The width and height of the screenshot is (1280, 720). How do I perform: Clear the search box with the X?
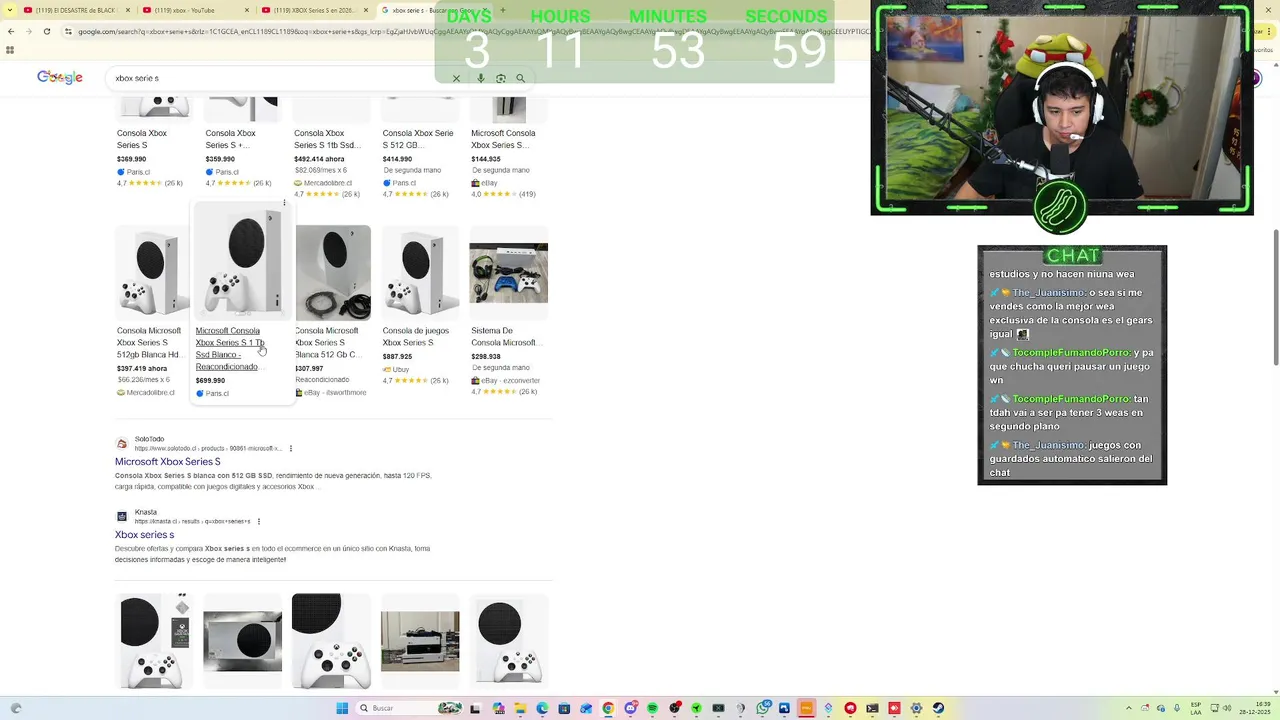[x=456, y=78]
